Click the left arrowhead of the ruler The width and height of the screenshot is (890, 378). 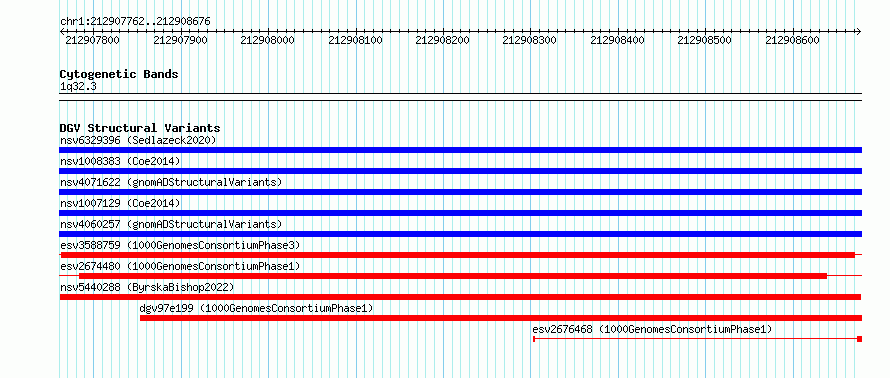click(62, 31)
